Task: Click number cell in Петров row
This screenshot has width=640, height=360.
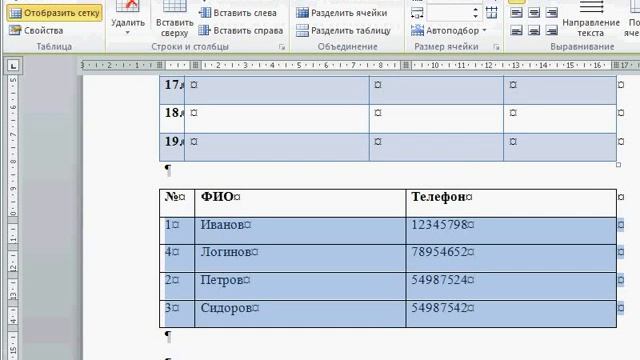Action: tap(177, 287)
